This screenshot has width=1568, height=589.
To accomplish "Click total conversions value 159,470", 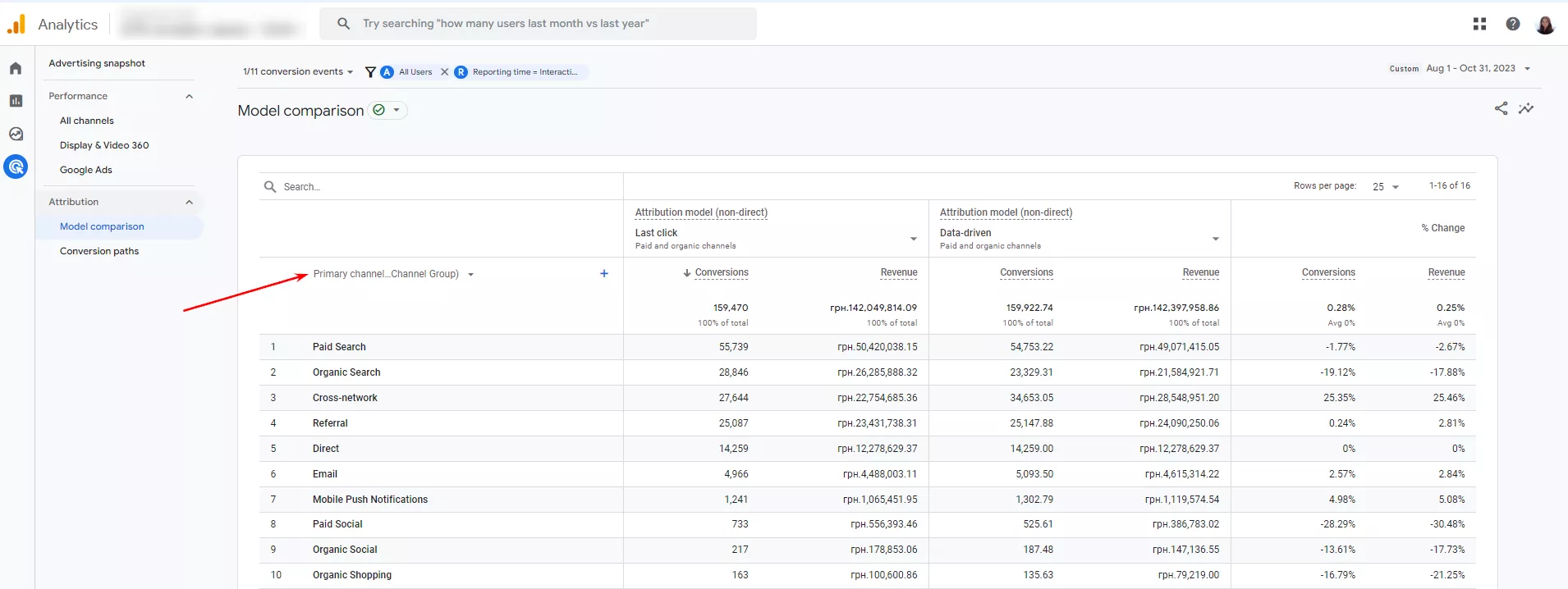I will (x=731, y=308).
